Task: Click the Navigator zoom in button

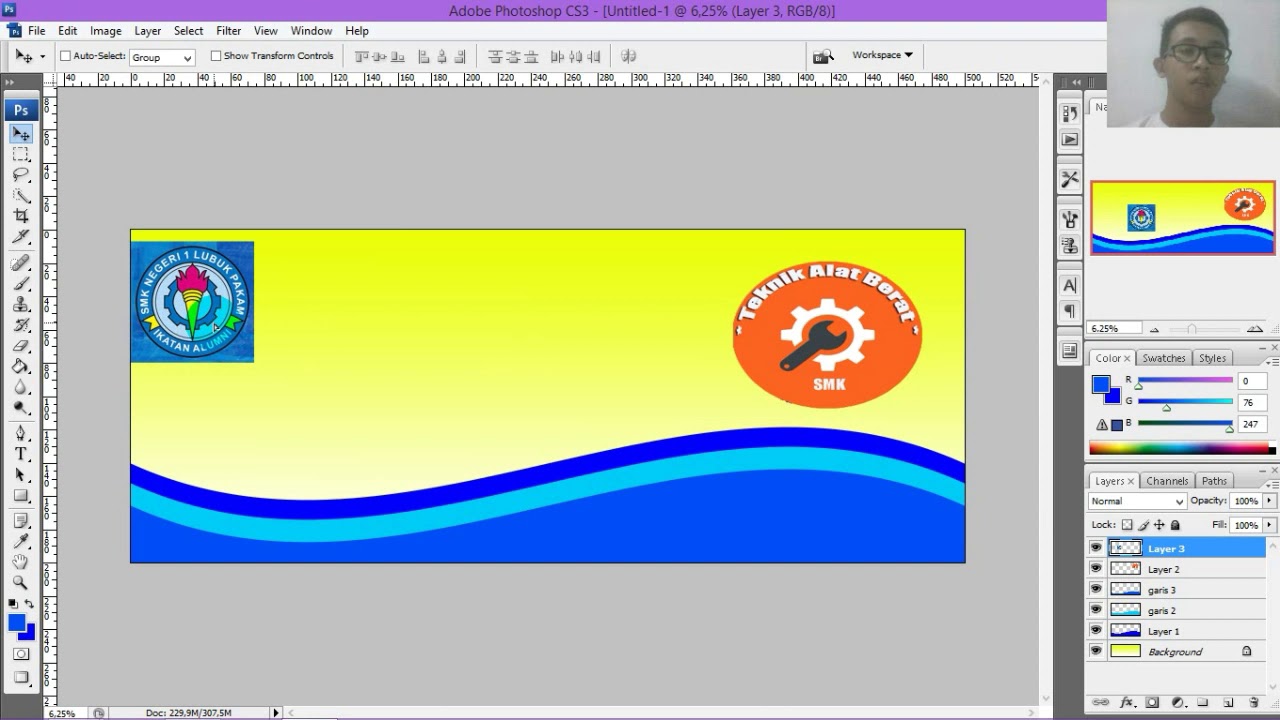Action: pyautogui.click(x=1256, y=329)
